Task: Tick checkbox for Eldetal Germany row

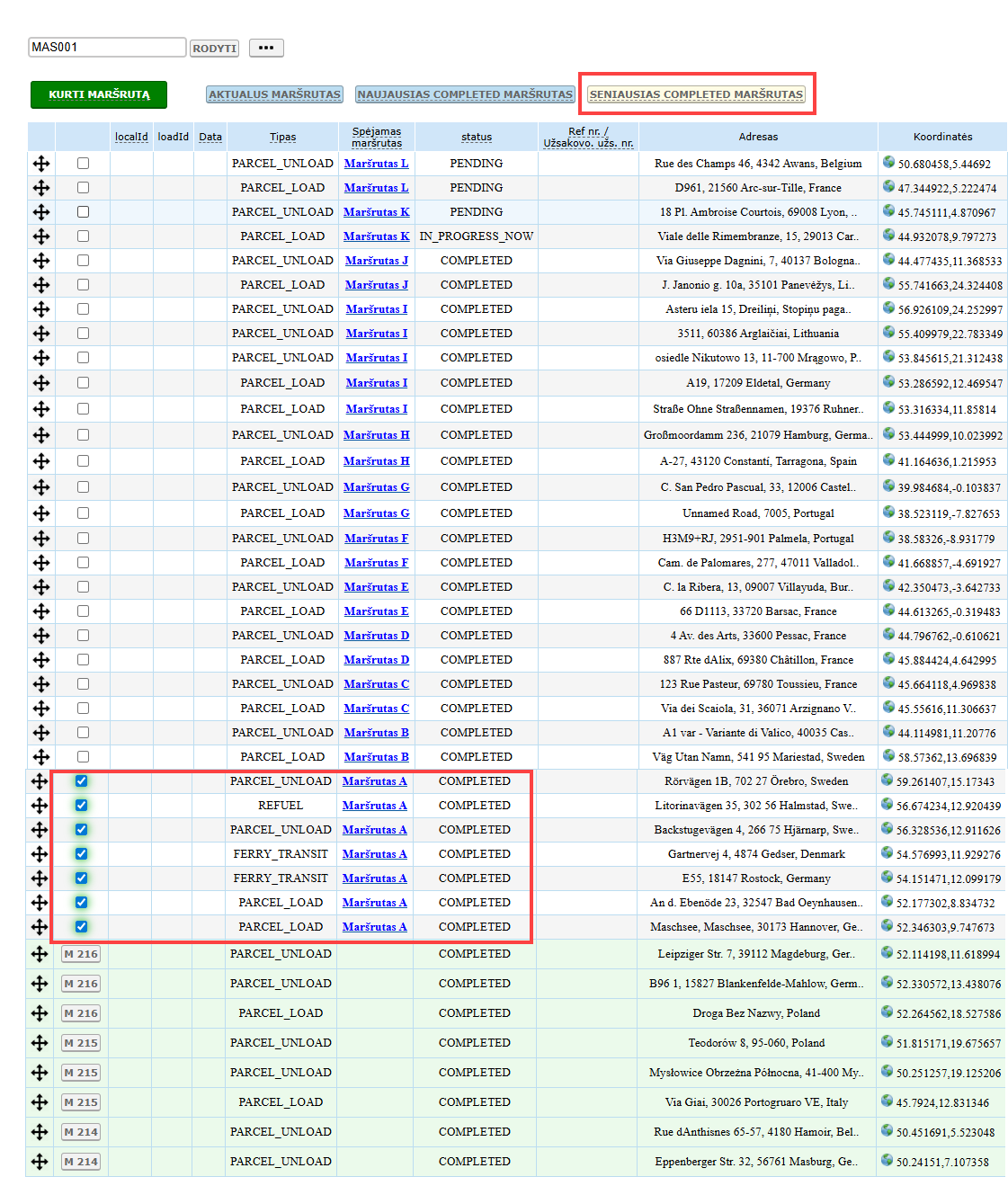Action: click(x=83, y=383)
